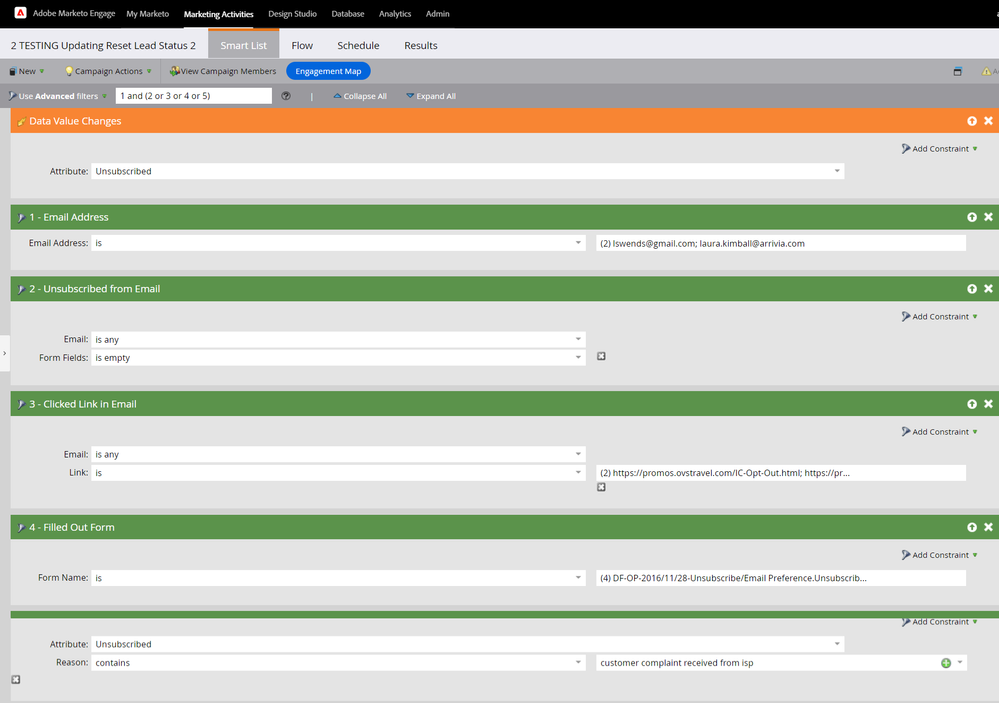Viewport: 999px width, 703px height.
Task: Click the Data Value Changes trigger icon
Action: (x=21, y=121)
